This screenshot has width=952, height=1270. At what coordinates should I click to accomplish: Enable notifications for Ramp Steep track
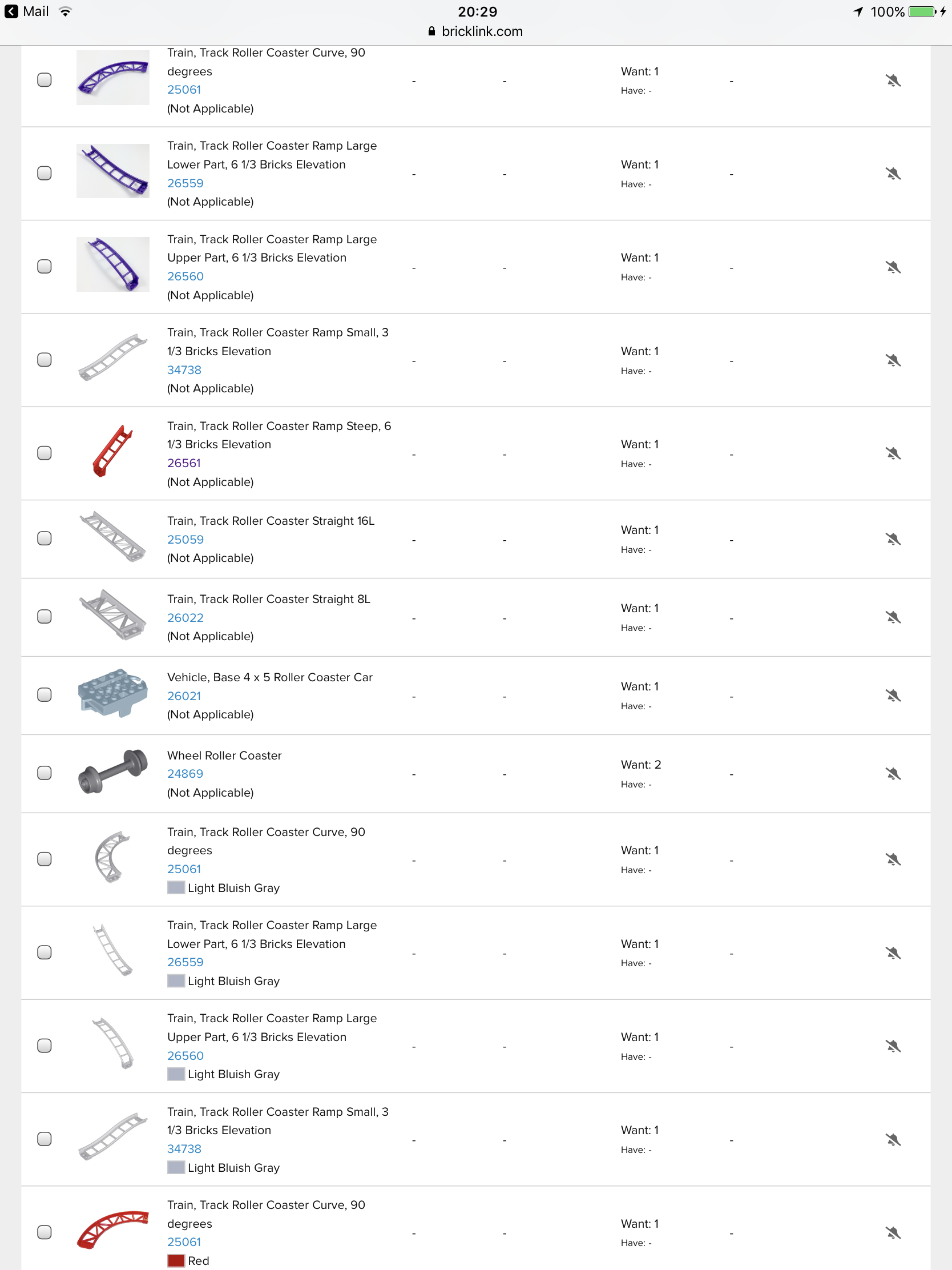(892, 453)
